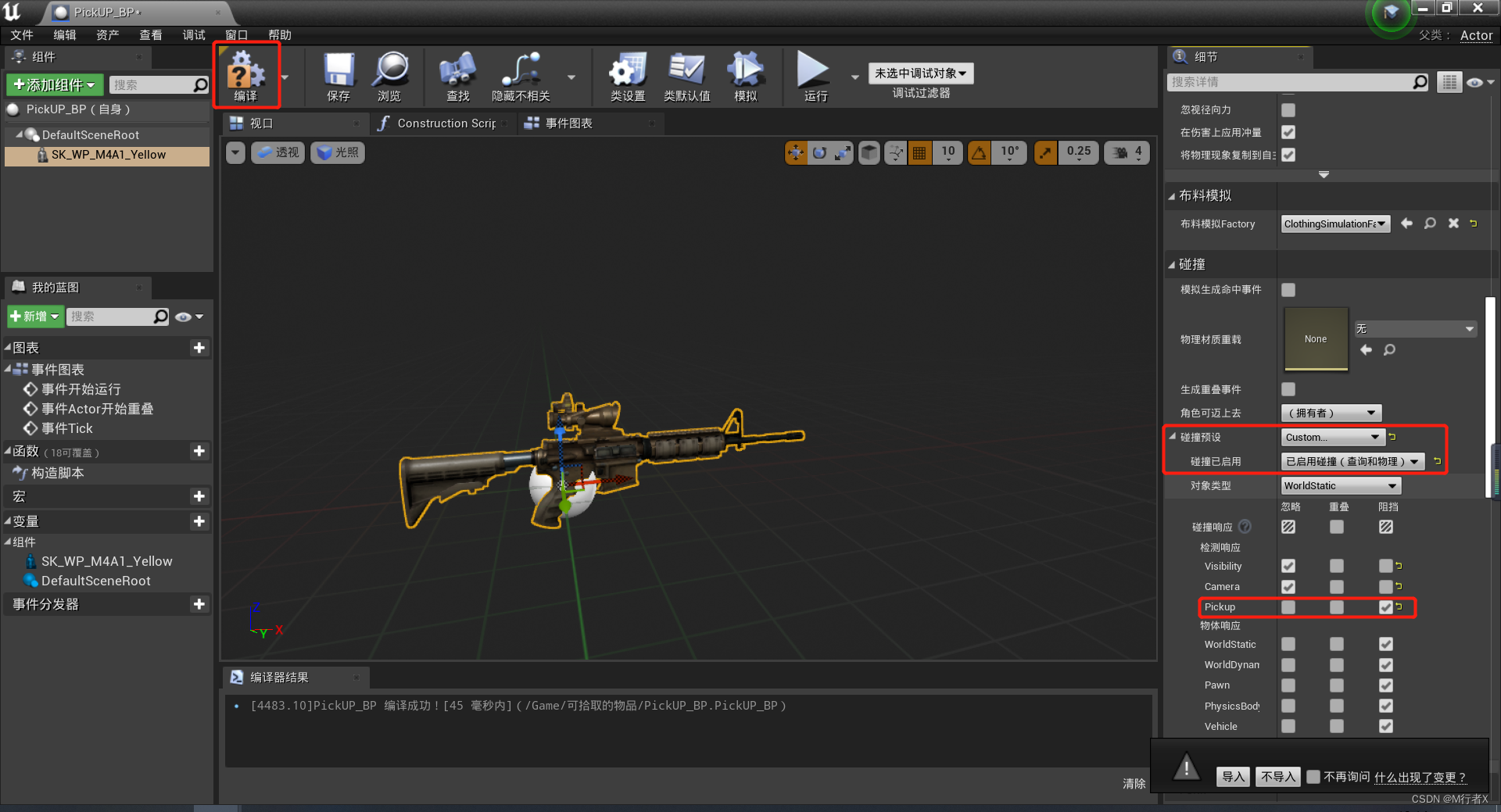Open viewport options arrow dropdown
This screenshot has height=812, width=1501.
click(x=236, y=152)
